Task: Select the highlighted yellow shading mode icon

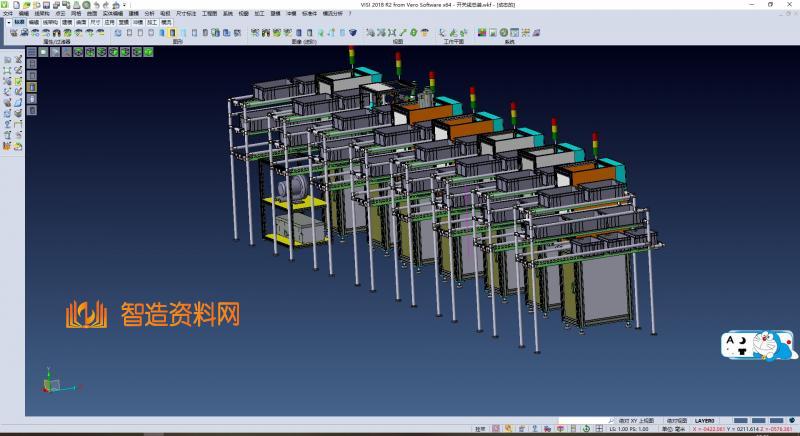Action: pyautogui.click(x=172, y=33)
